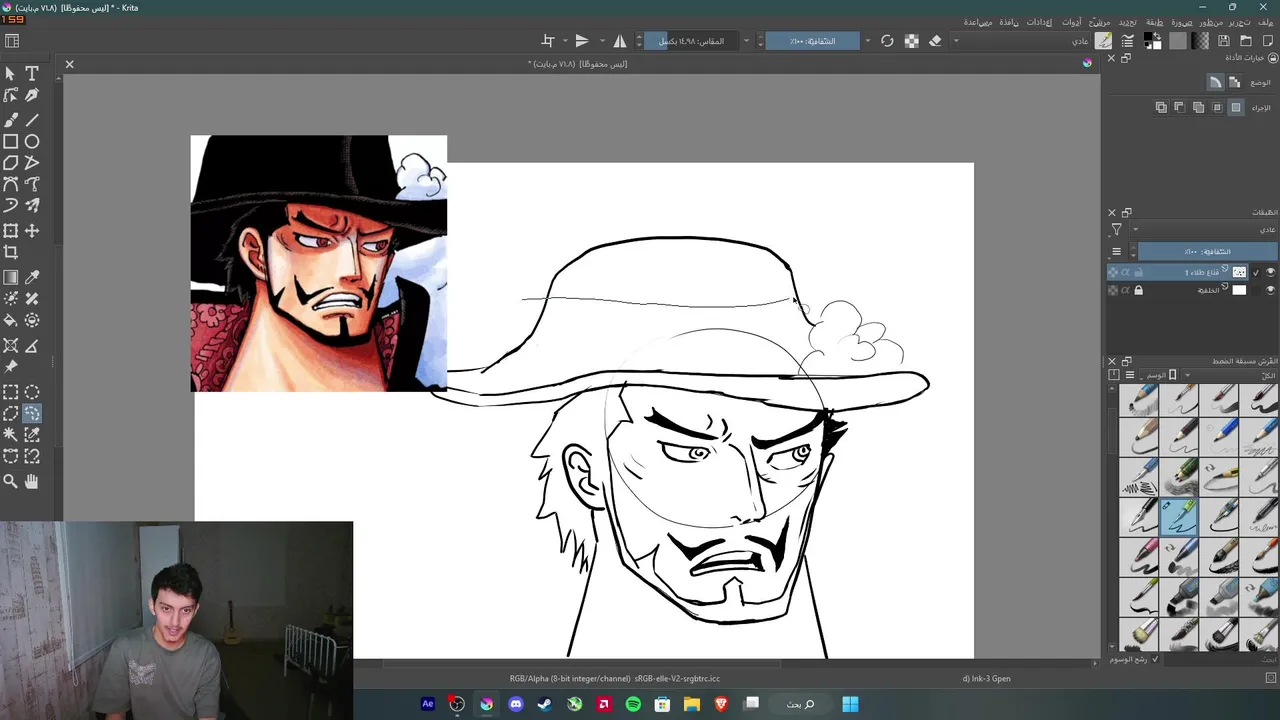
Task: Select the Fill bucket tool
Action: pyautogui.click(x=10, y=320)
